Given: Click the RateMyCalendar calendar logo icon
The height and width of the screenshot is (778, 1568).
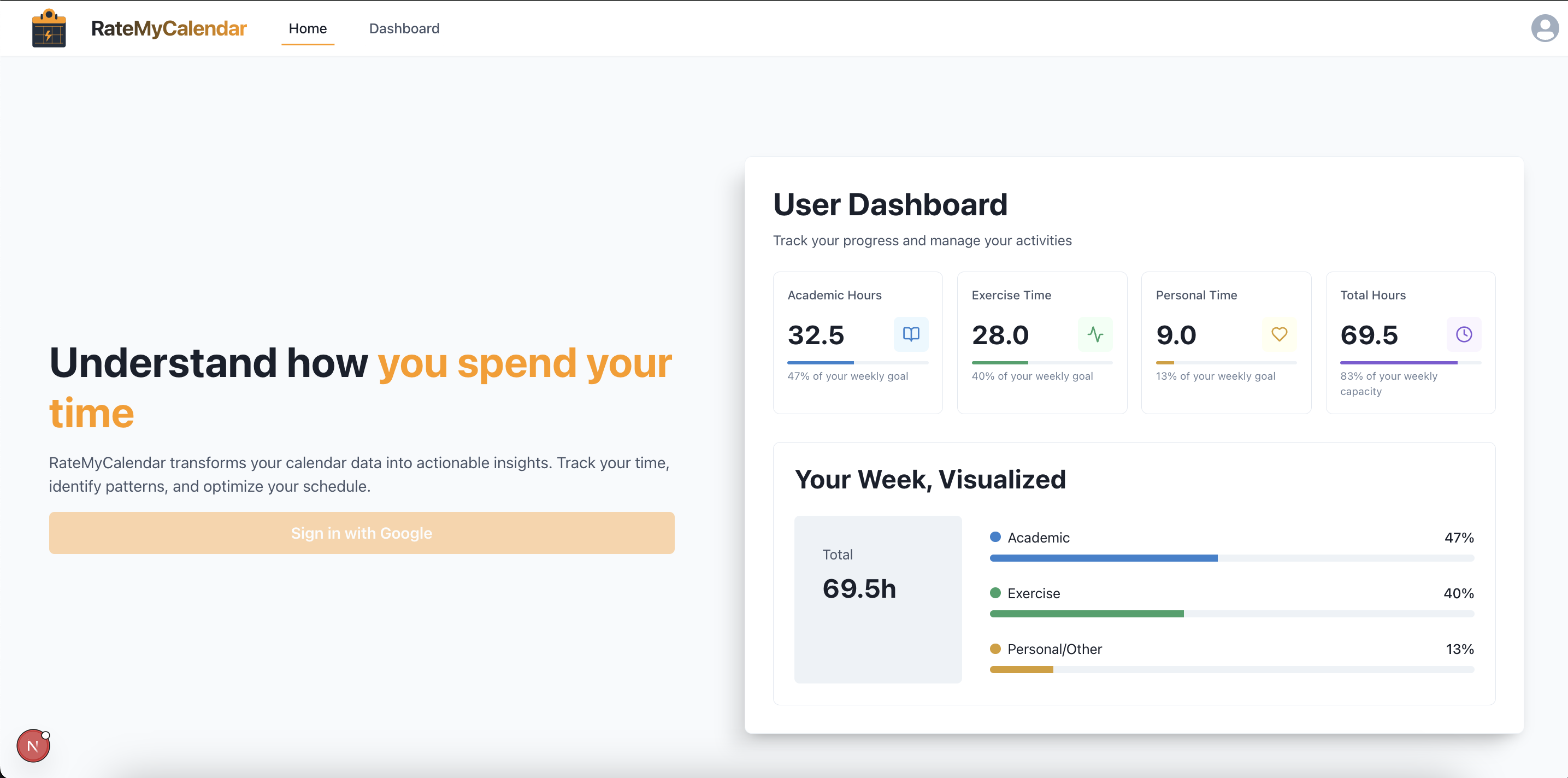Looking at the screenshot, I should (x=49, y=28).
